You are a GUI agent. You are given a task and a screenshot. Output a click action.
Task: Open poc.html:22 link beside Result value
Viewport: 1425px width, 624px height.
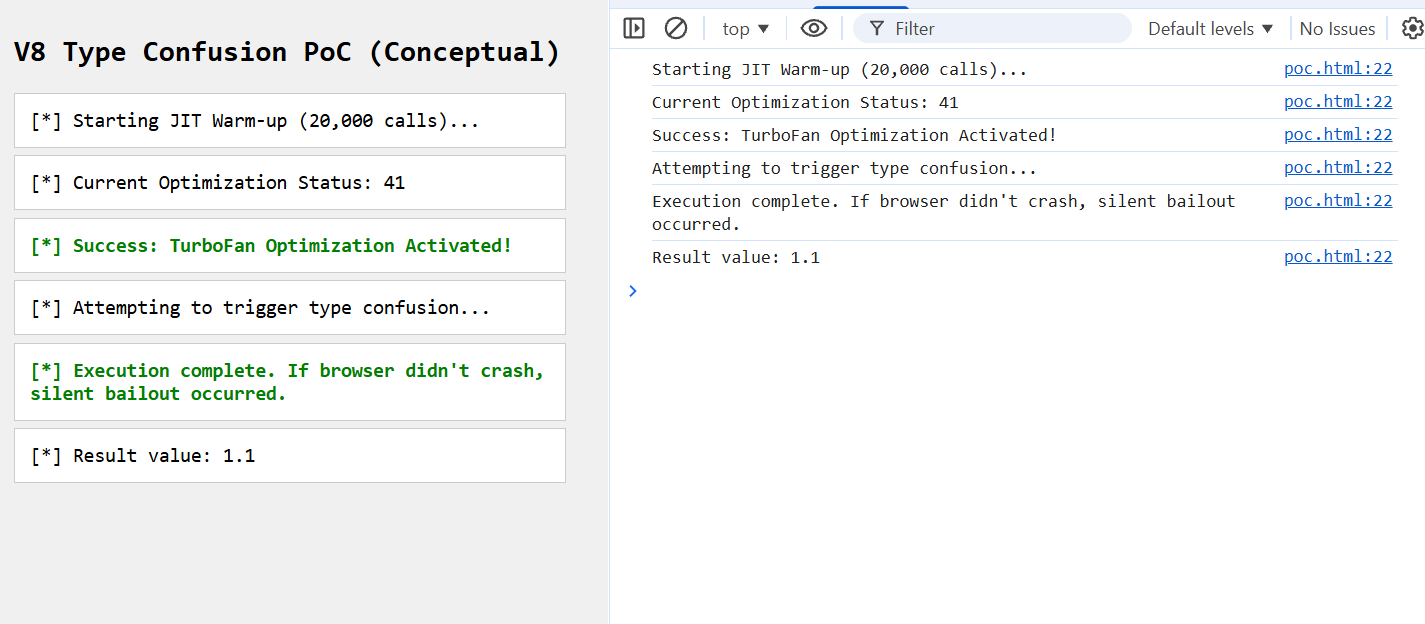coord(1338,257)
